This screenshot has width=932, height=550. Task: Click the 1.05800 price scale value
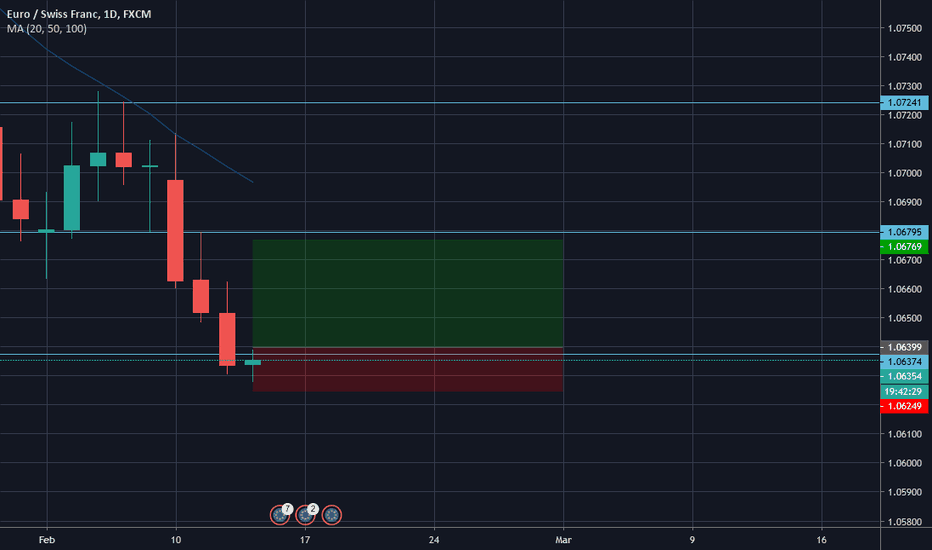pos(905,522)
